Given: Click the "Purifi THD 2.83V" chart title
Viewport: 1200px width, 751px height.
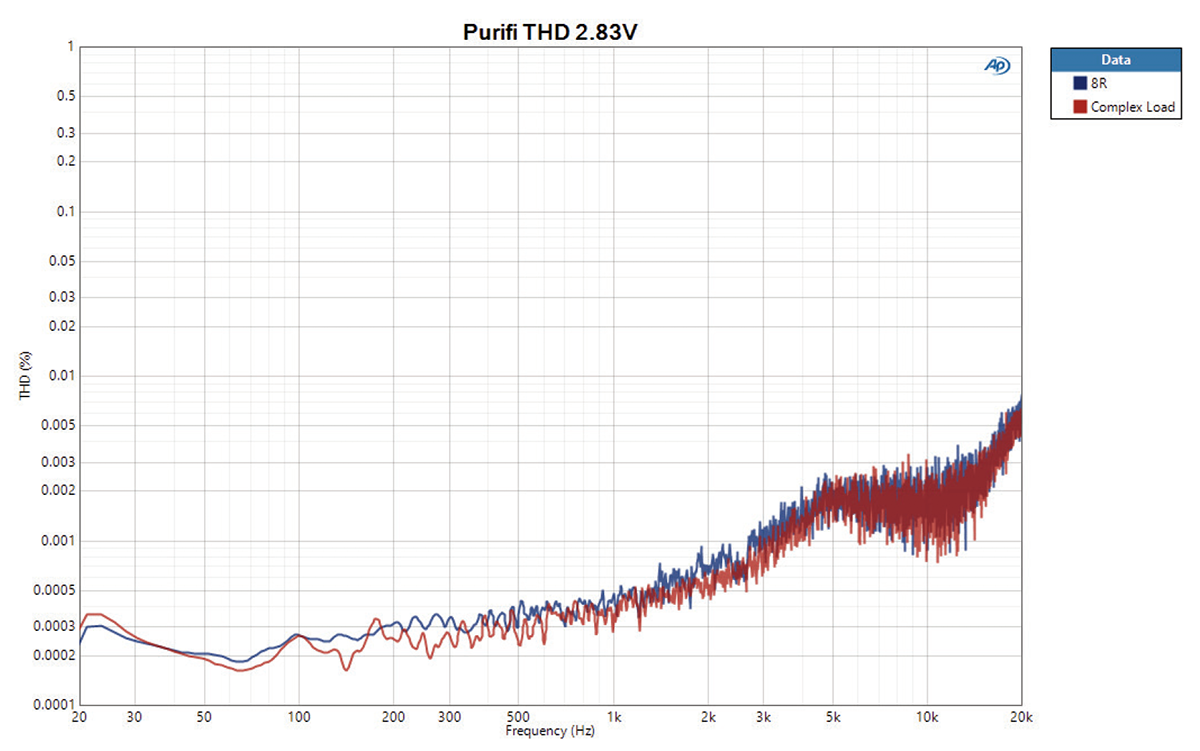Looking at the screenshot, I should point(550,32).
